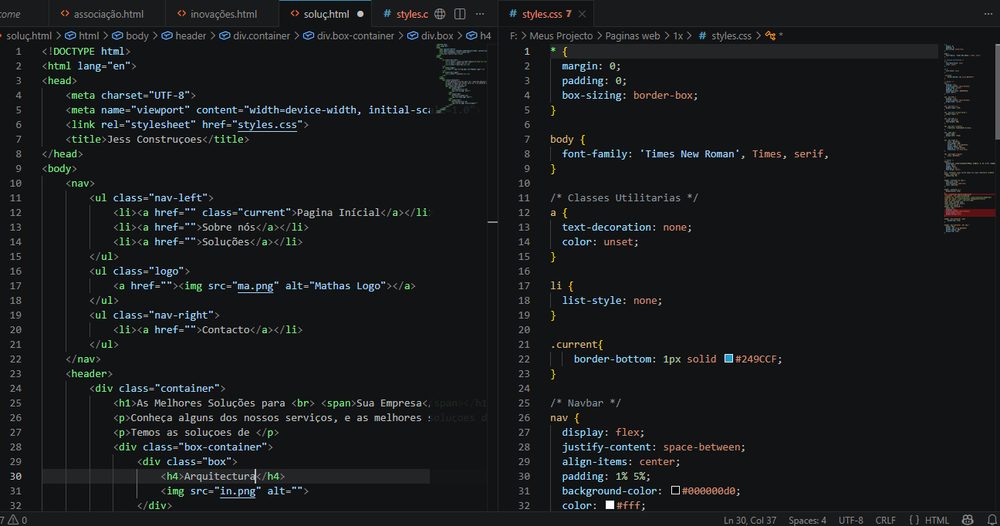Open Copilot status icon in status bar

click(x=967, y=520)
